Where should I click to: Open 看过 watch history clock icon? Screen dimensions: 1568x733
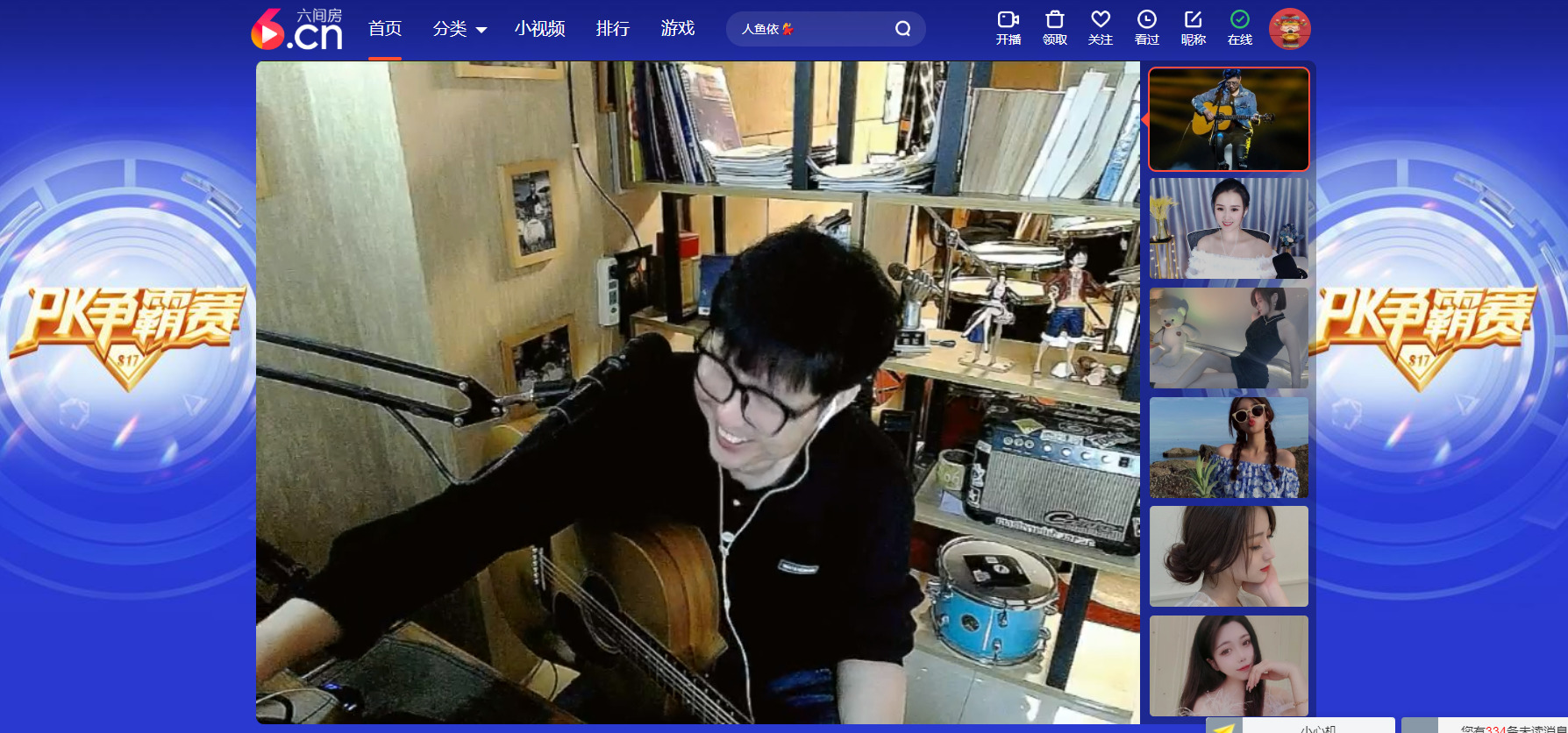pyautogui.click(x=1147, y=28)
